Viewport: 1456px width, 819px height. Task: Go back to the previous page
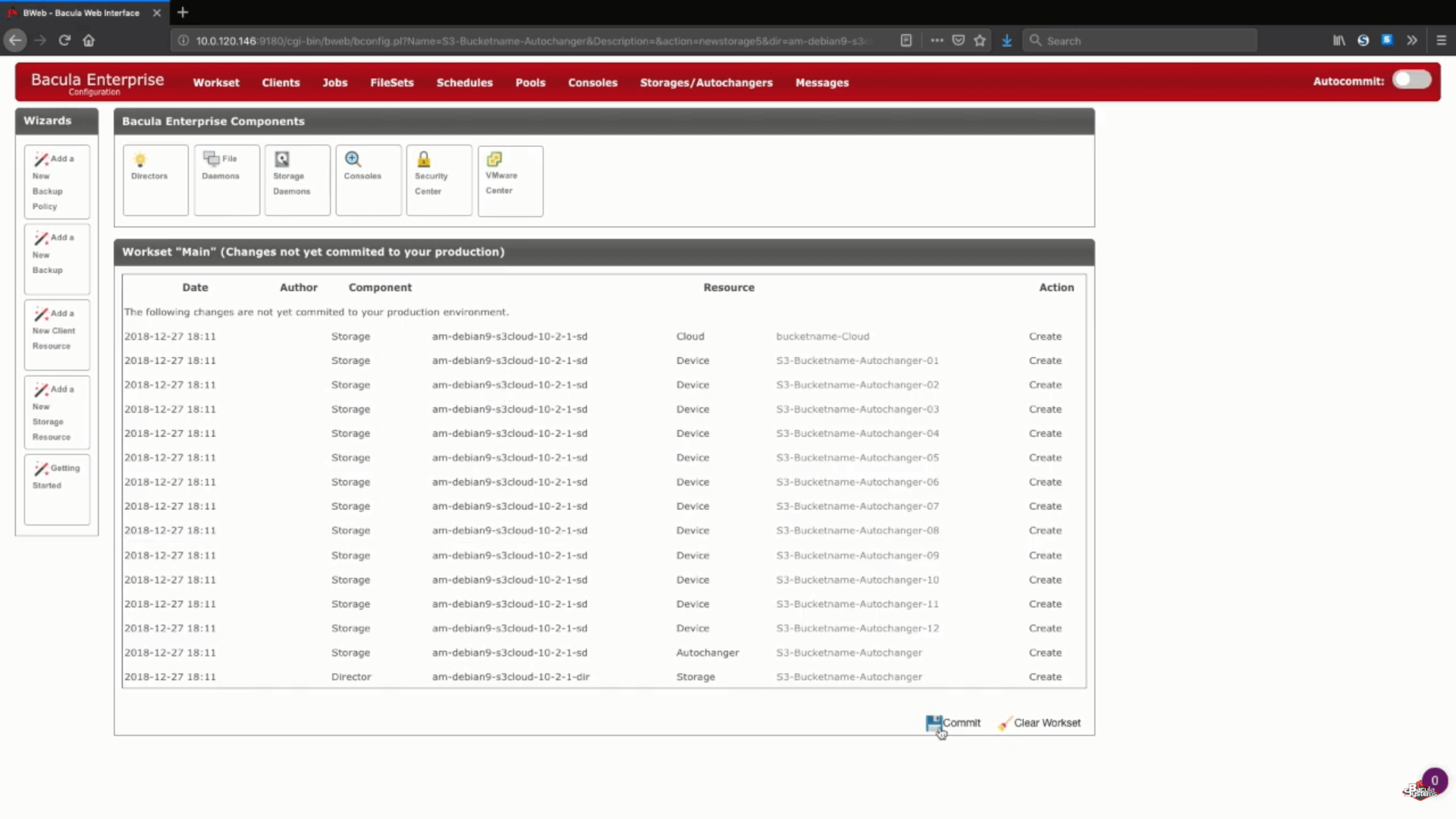click(x=15, y=40)
